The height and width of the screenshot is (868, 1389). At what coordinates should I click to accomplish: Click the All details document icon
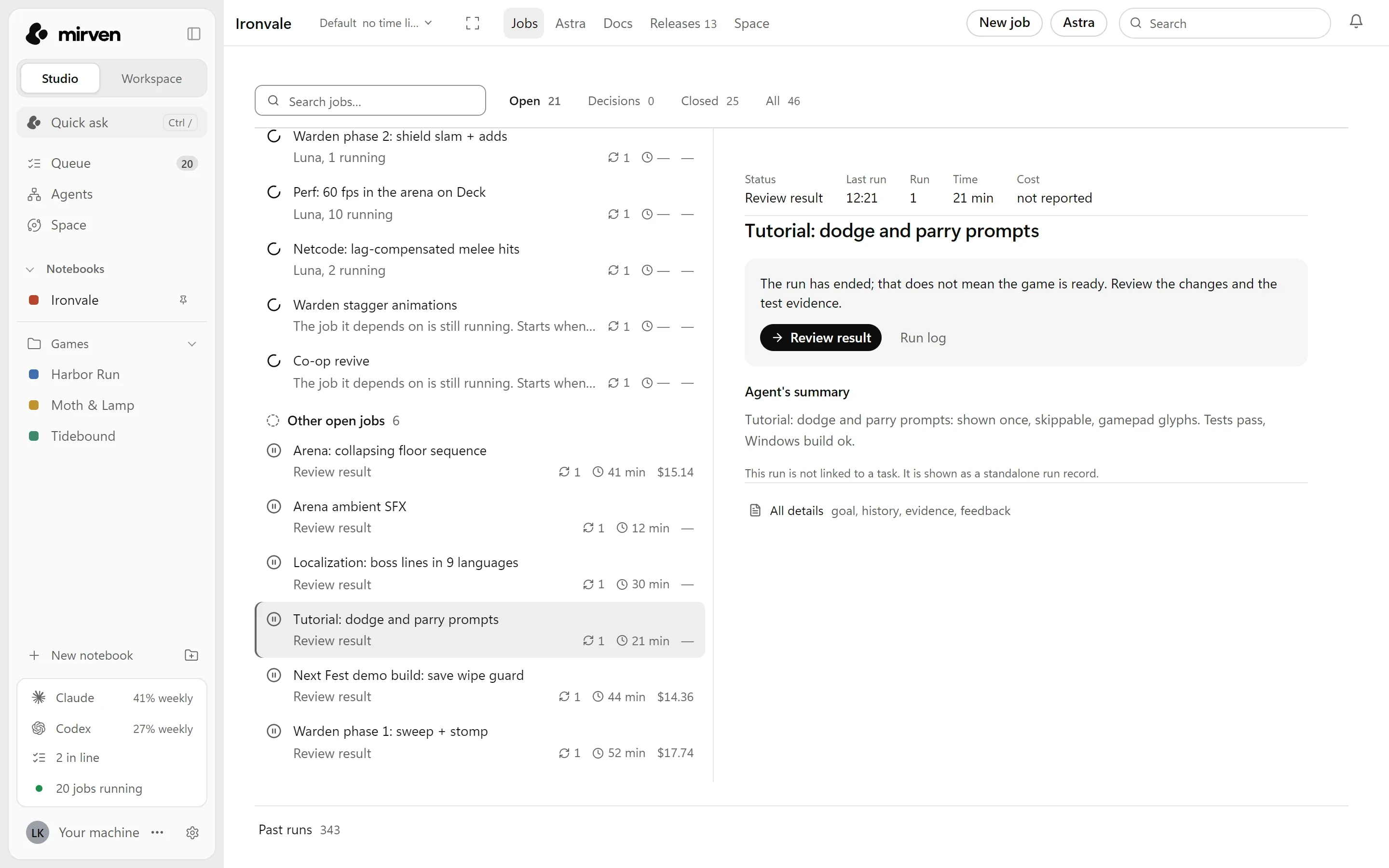(755, 510)
